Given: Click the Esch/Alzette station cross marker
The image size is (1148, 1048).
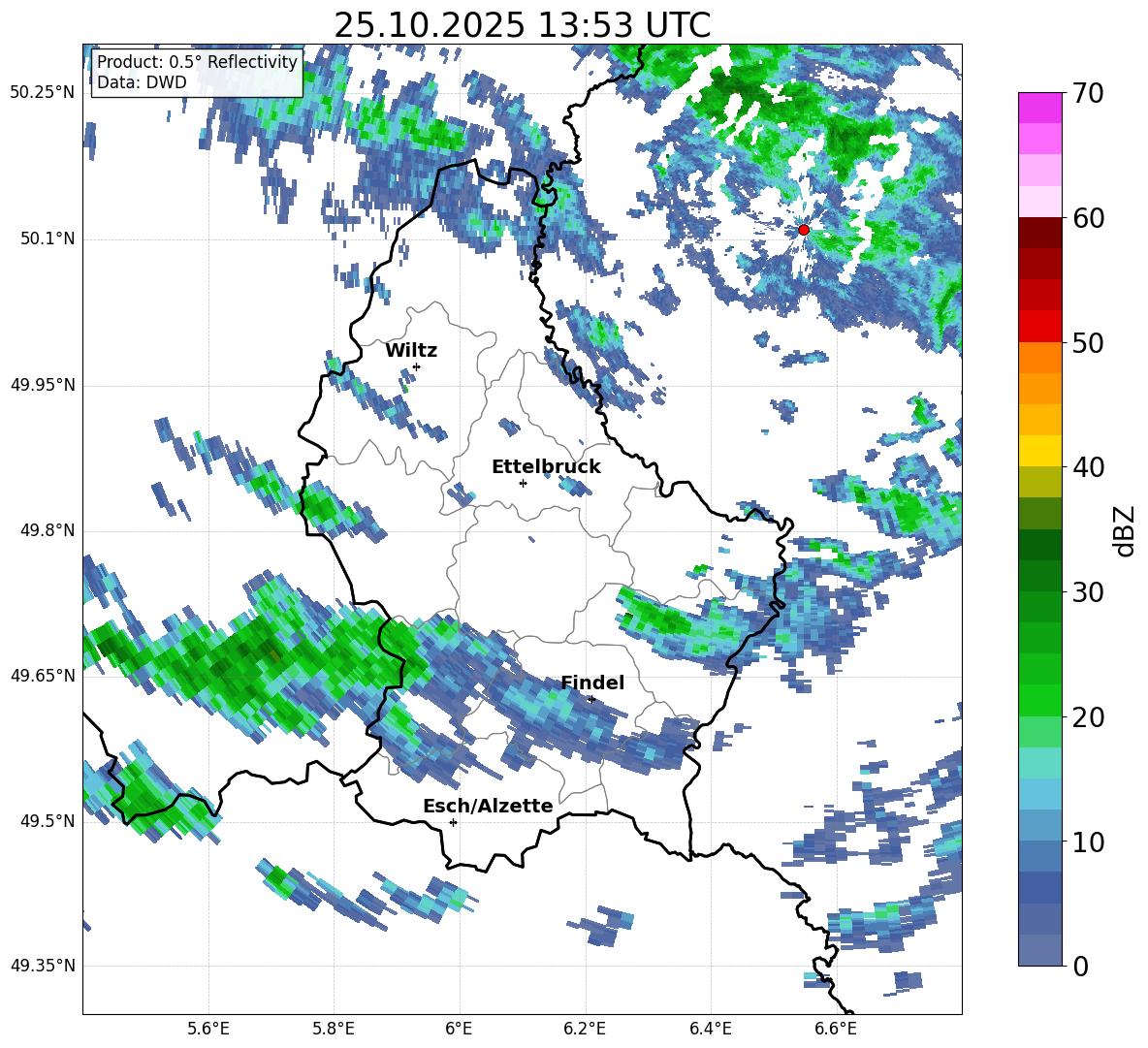Looking at the screenshot, I should (453, 822).
